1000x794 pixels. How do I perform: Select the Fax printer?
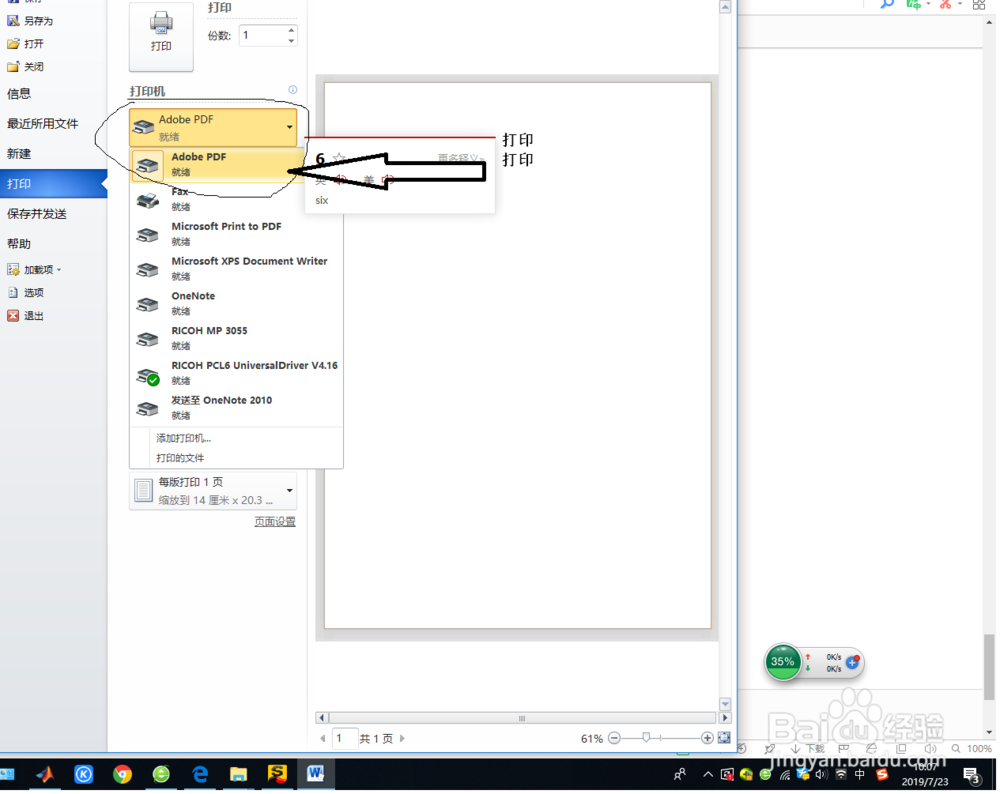tap(237, 199)
